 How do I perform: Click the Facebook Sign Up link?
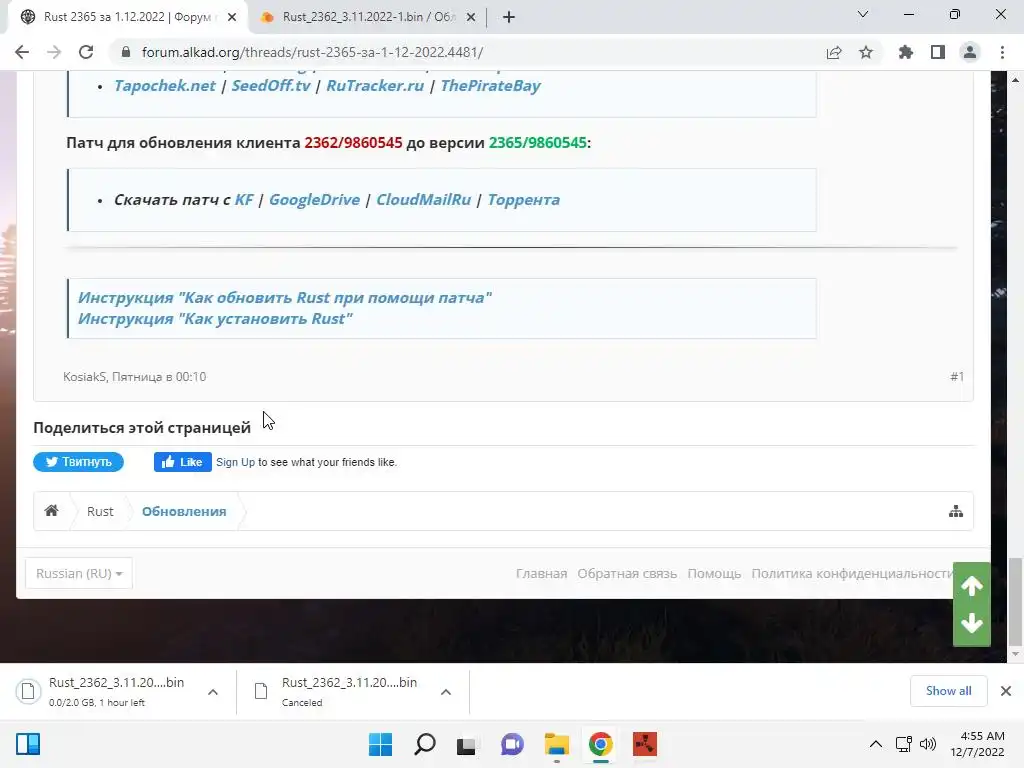coord(235,462)
